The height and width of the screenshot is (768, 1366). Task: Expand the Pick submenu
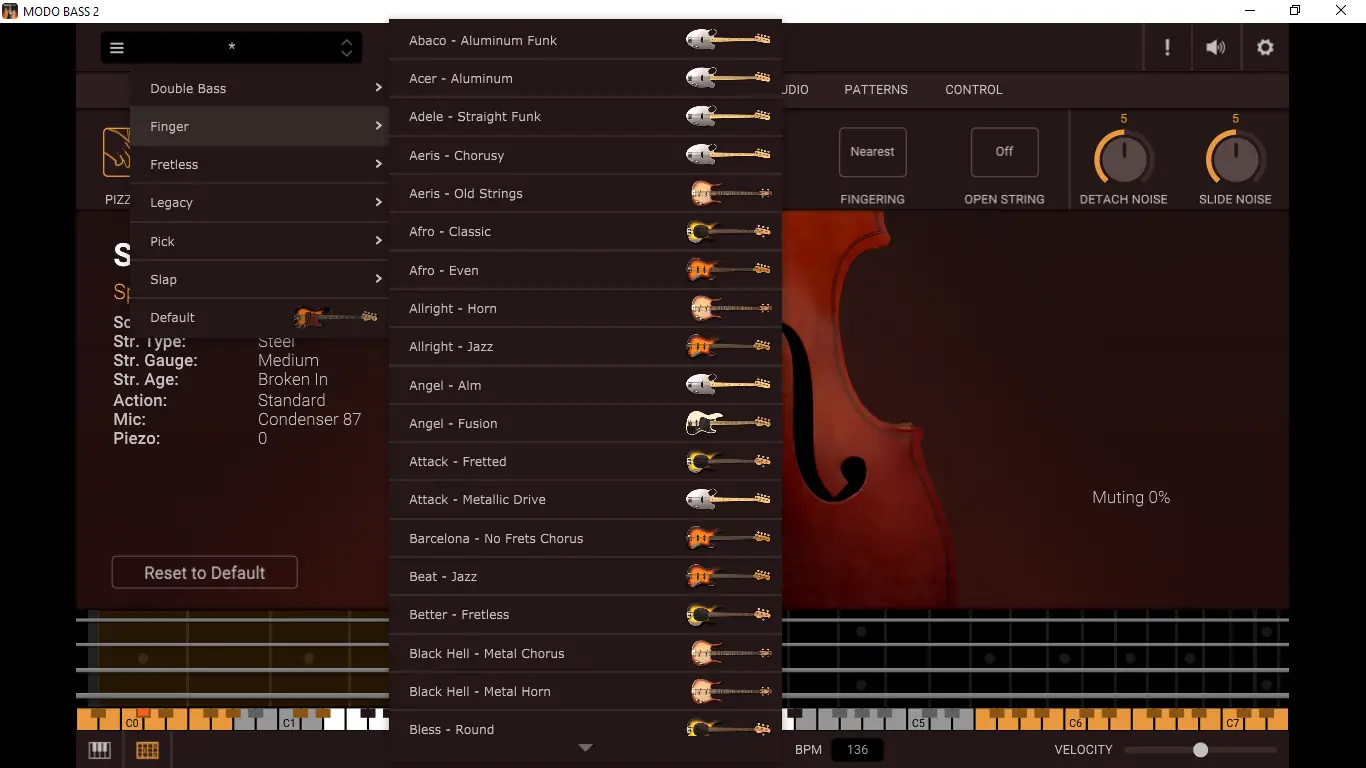click(259, 241)
